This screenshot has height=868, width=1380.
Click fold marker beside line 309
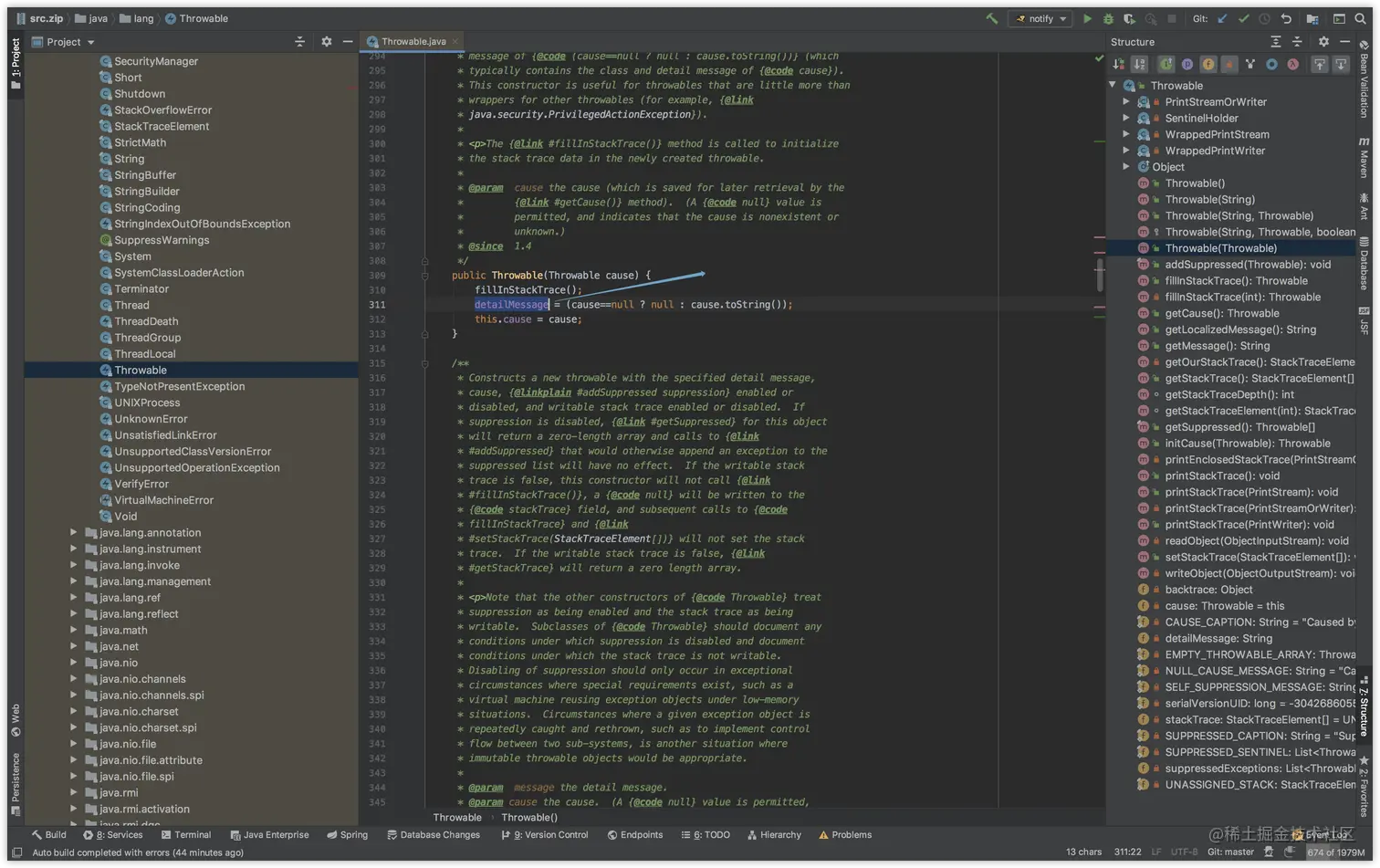click(424, 276)
